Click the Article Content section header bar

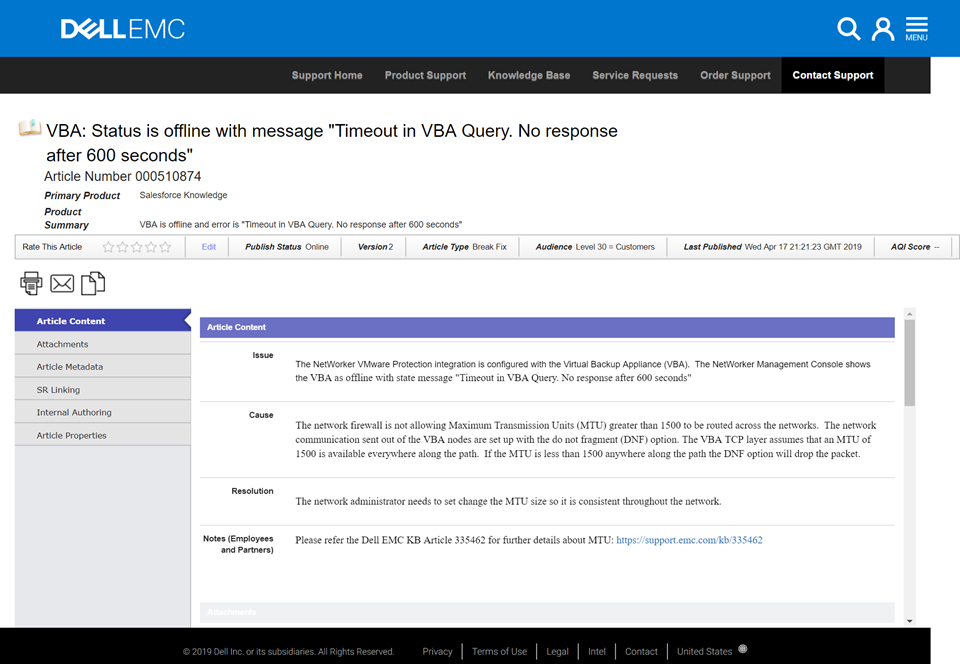point(547,327)
